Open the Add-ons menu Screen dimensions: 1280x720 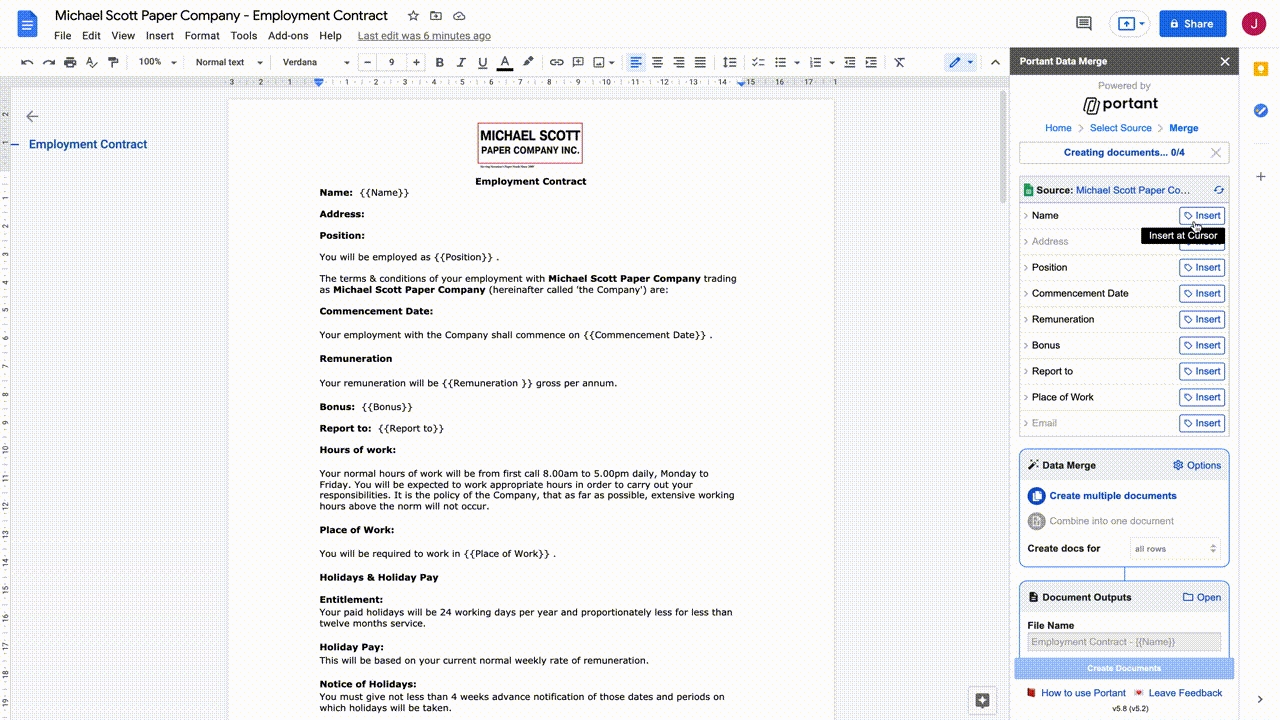click(288, 36)
